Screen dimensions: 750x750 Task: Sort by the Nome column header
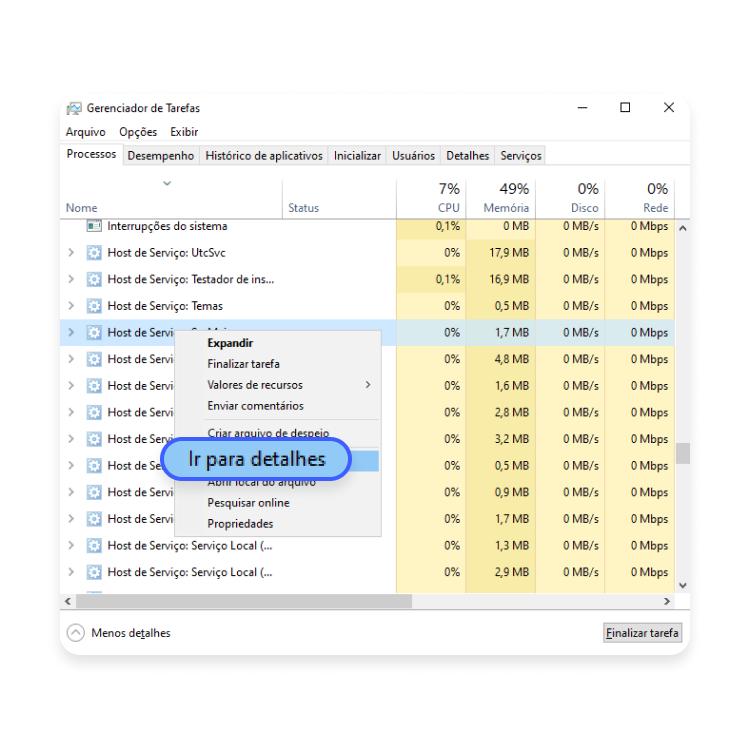[x=171, y=198]
